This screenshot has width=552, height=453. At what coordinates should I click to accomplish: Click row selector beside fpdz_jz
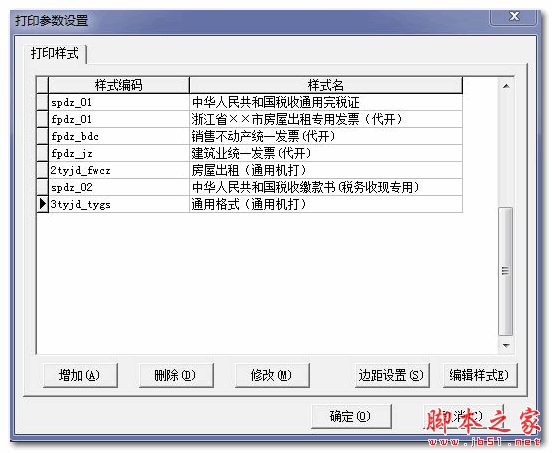tap(43, 153)
